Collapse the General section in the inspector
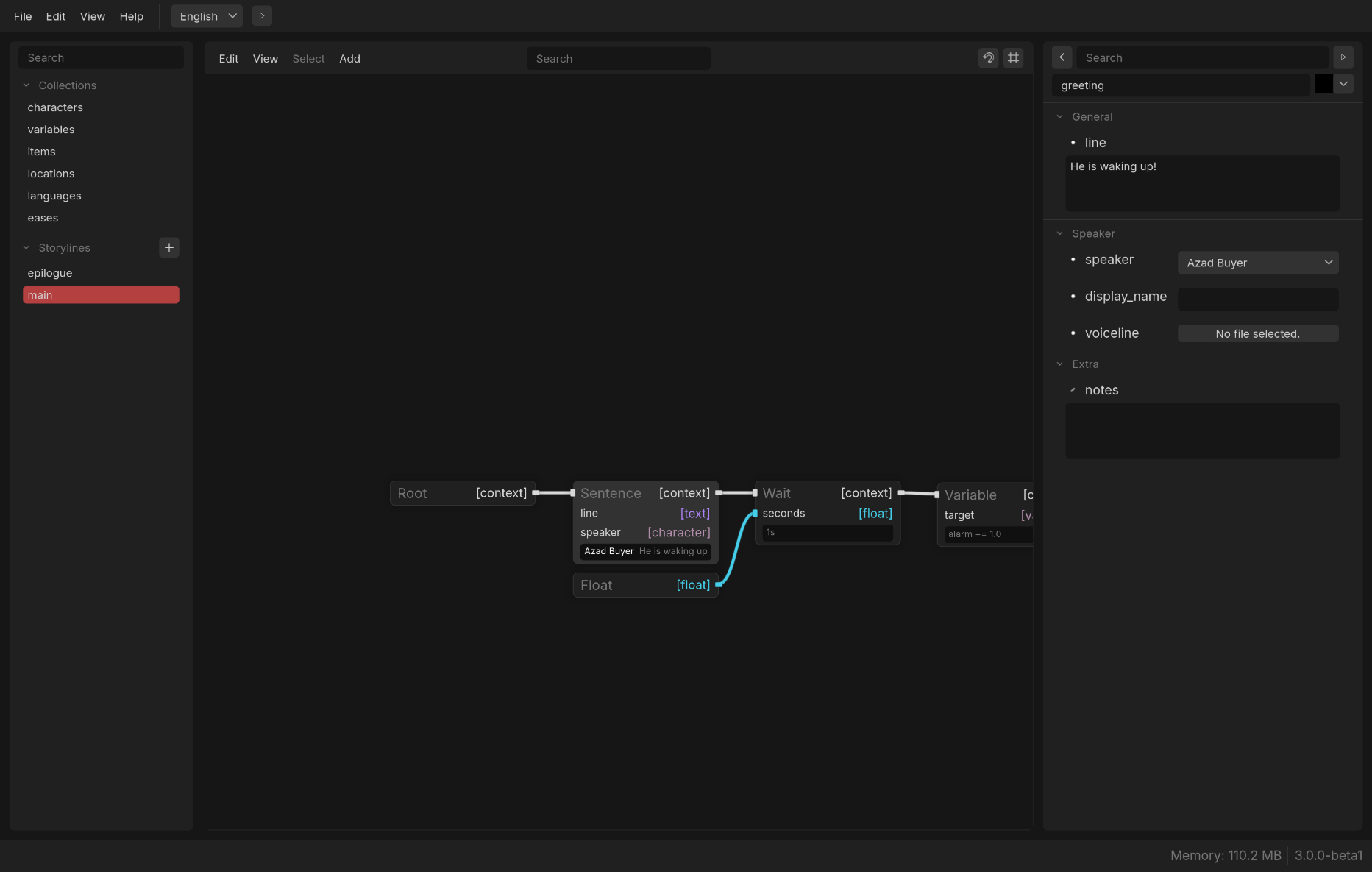This screenshot has width=1372, height=872. [1060, 117]
